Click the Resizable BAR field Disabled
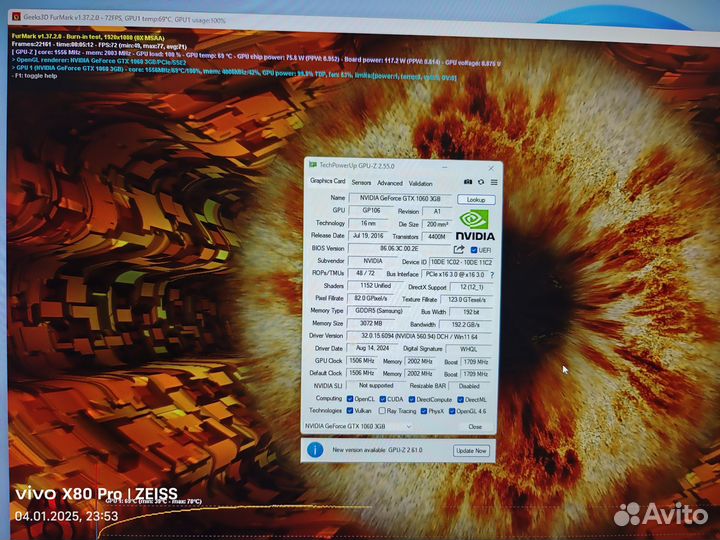720x540 pixels. 469,386
